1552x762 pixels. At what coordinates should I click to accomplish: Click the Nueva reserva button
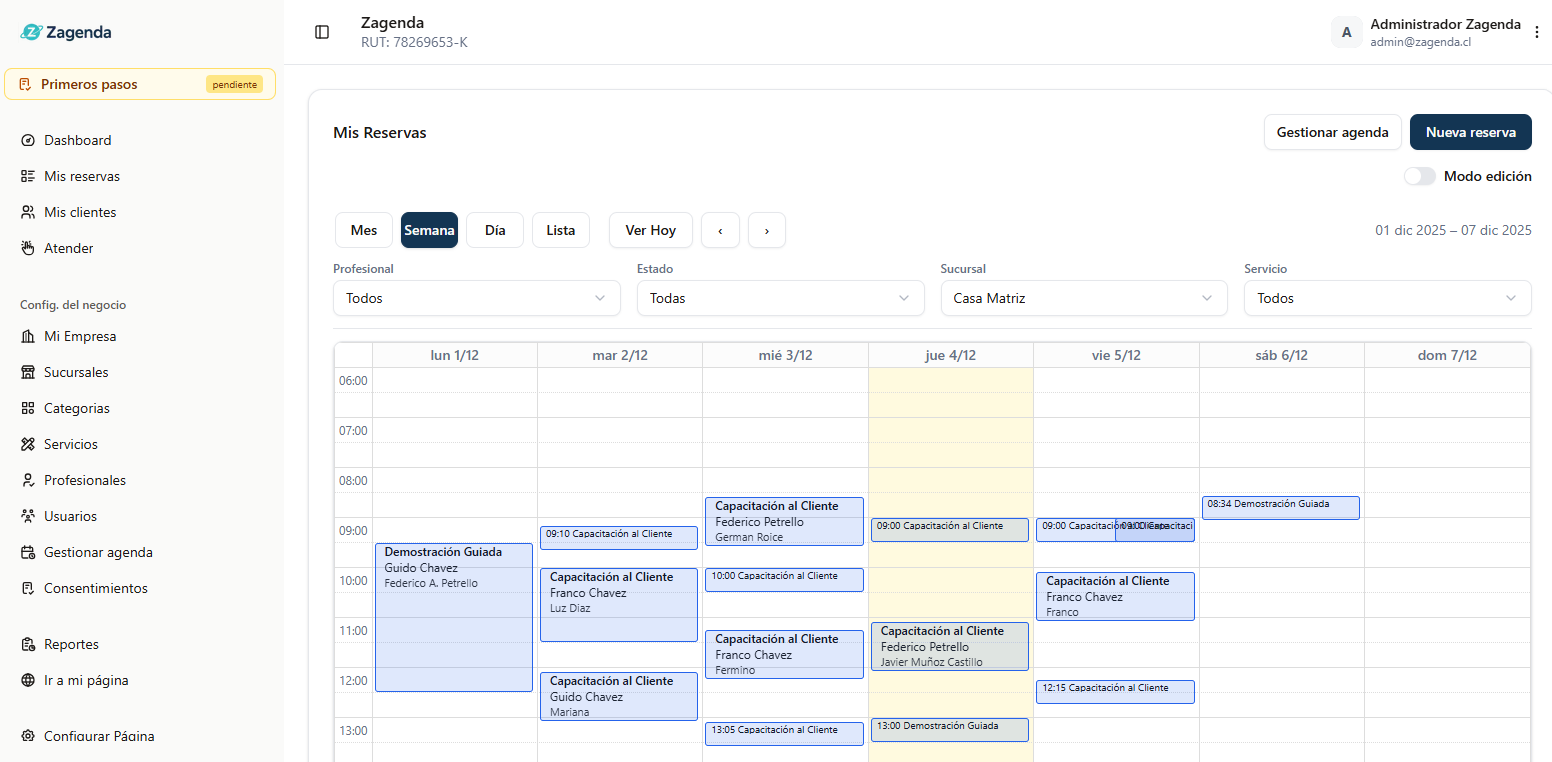(1470, 132)
